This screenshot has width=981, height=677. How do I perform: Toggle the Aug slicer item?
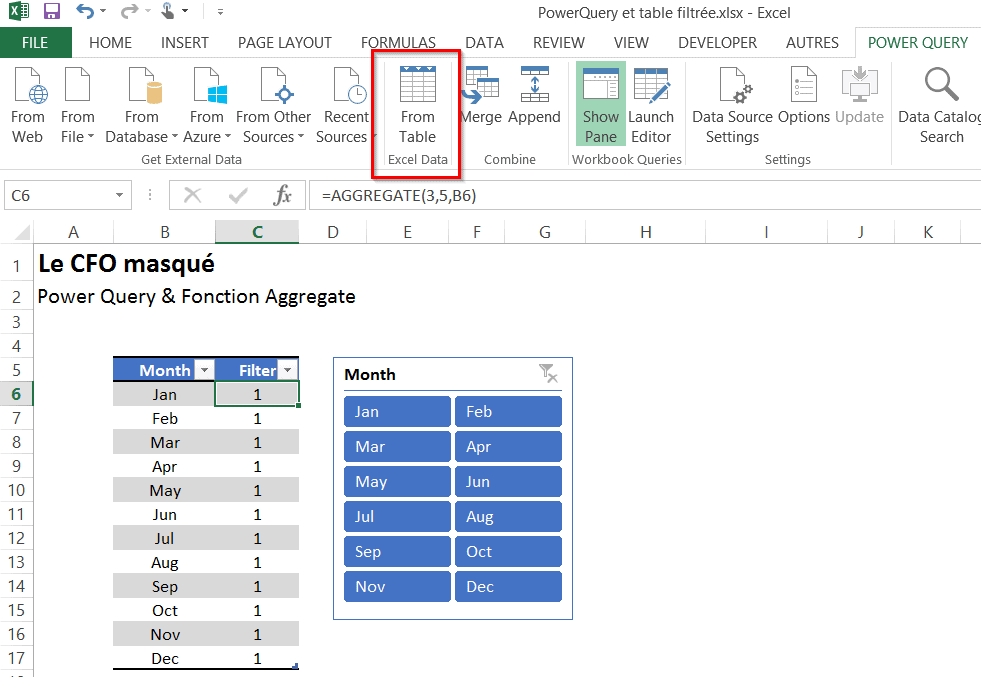tap(508, 517)
